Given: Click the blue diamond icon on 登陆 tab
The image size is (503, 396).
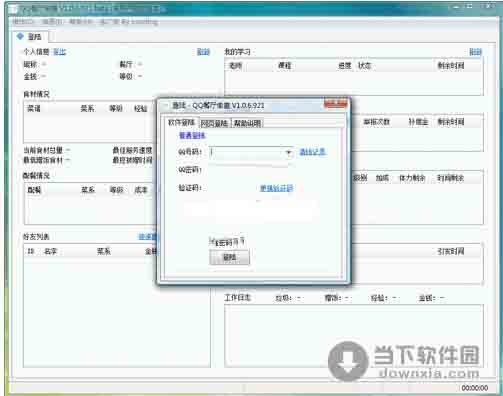Looking at the screenshot, I should (x=20, y=36).
